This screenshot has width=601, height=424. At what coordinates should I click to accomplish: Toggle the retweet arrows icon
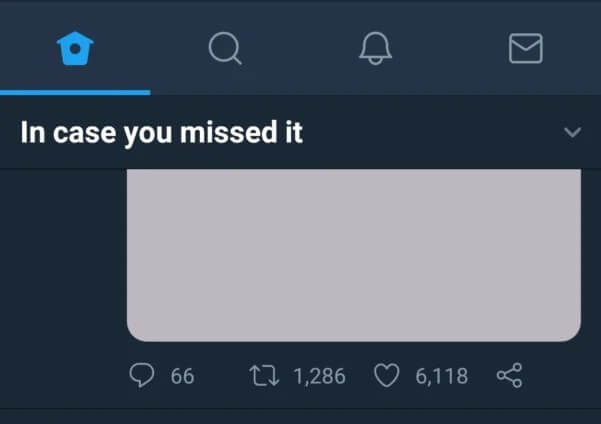pos(264,375)
